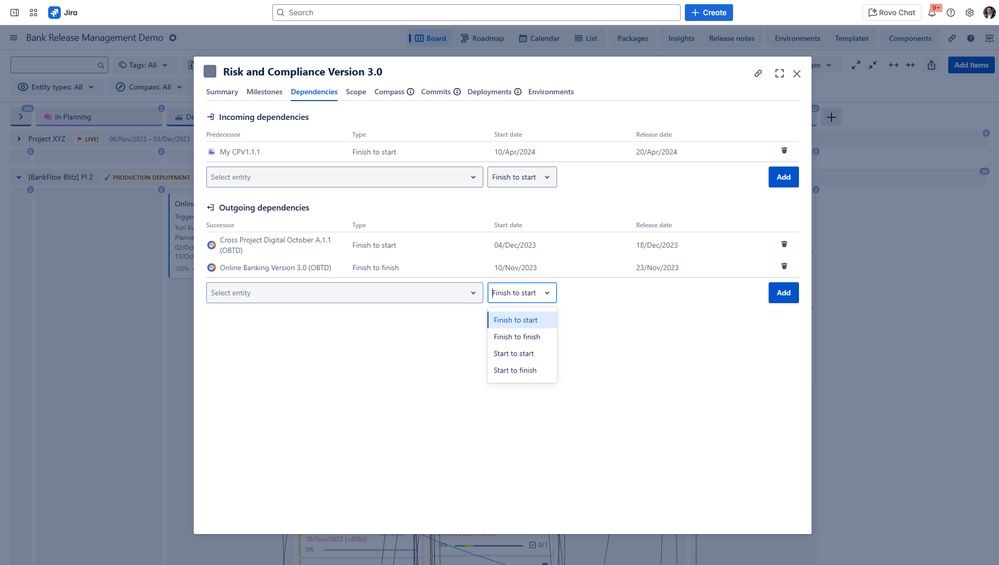Viewport: 999px width, 565px height.
Task: Click the top Search field
Action: coord(476,13)
